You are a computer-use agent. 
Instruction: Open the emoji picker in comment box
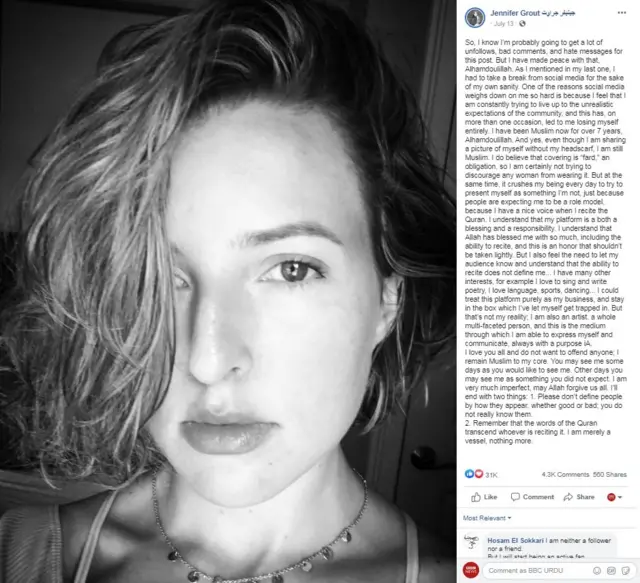tap(597, 570)
